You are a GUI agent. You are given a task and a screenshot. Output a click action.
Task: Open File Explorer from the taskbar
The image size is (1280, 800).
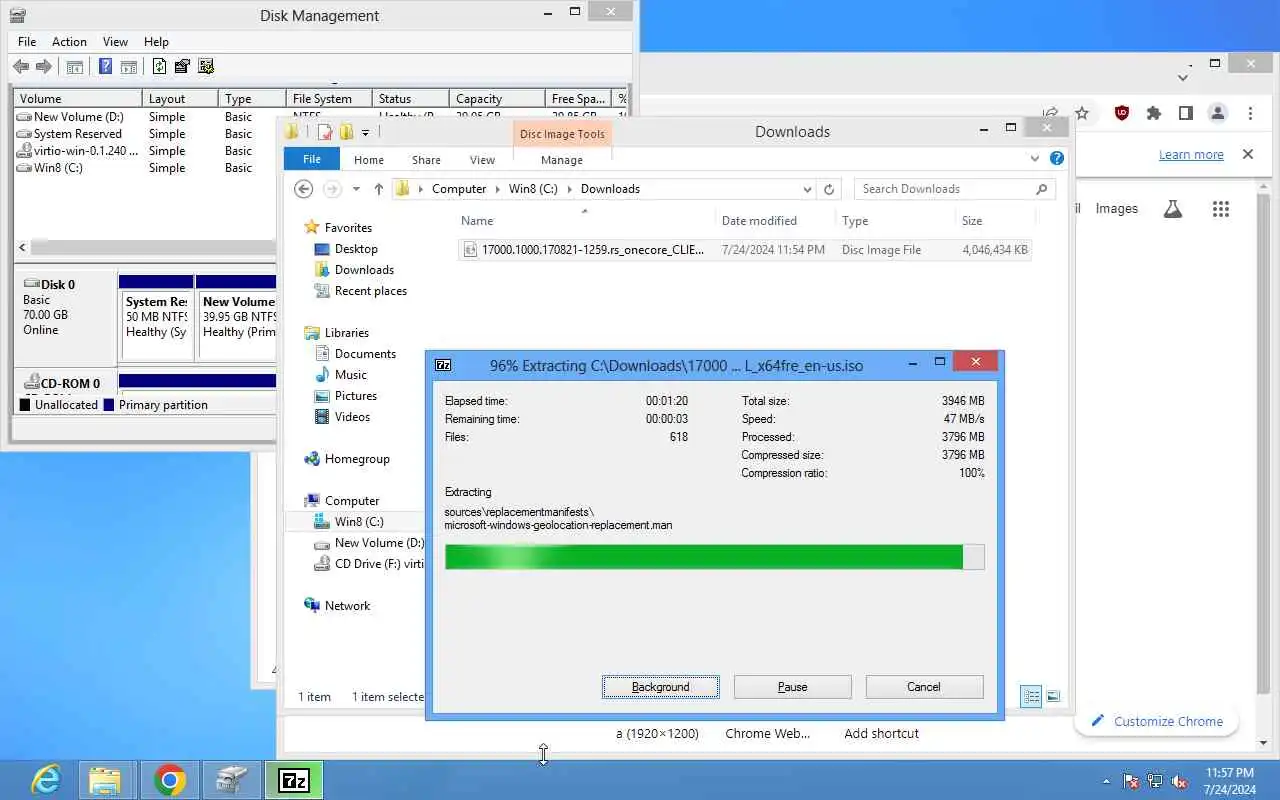pyautogui.click(x=105, y=780)
